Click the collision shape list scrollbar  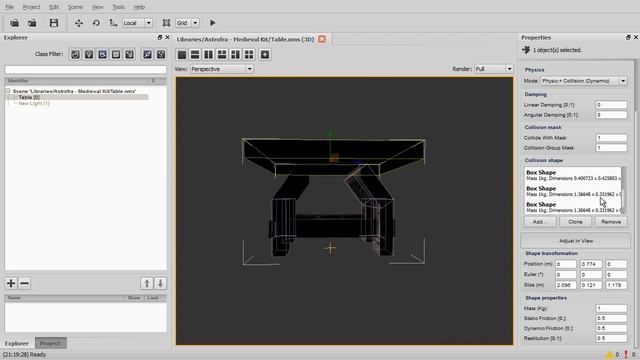click(624, 190)
